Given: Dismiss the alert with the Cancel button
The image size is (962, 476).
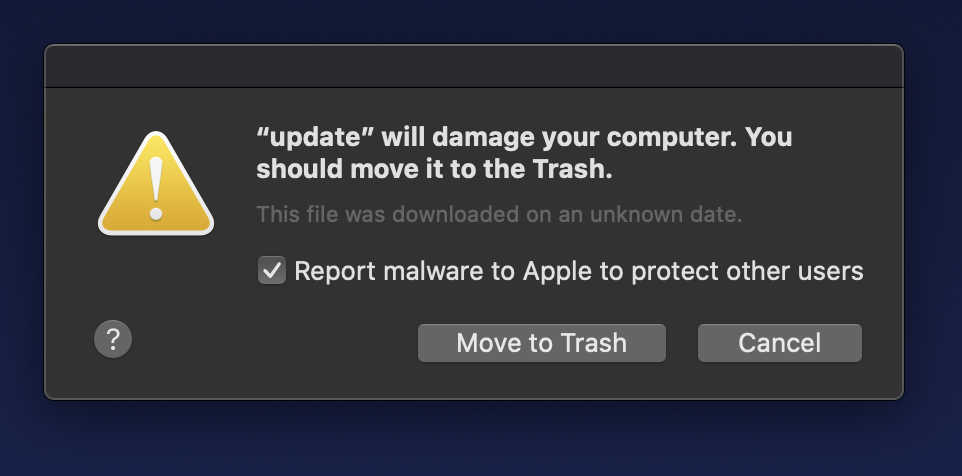Looking at the screenshot, I should coord(779,343).
